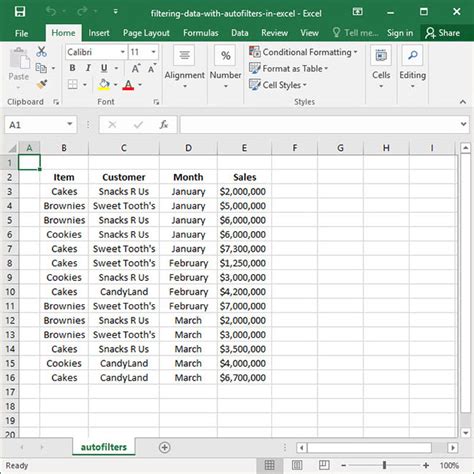Open Clipboard dialog launcher icon
Viewport: 474px width, 474px height.
56,102
